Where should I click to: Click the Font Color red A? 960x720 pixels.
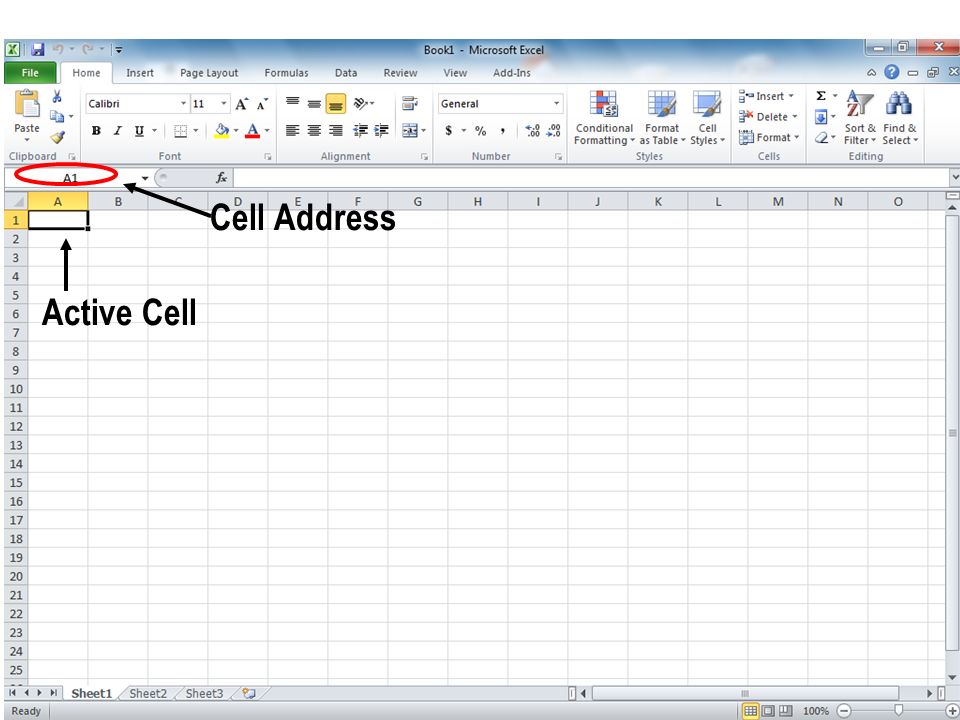[x=252, y=130]
